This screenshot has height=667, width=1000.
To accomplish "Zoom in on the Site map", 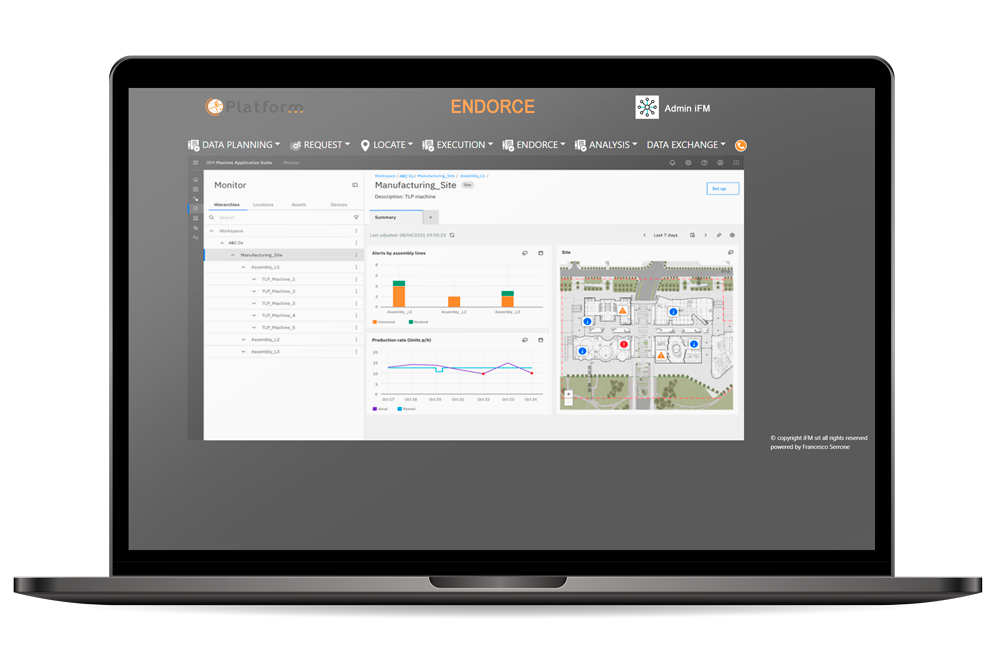I will (568, 393).
